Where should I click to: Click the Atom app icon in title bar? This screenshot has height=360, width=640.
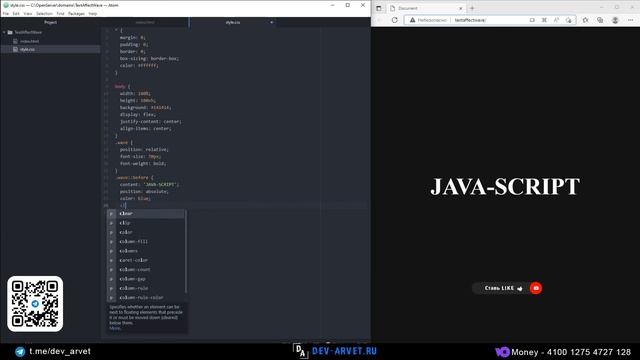point(6,5)
